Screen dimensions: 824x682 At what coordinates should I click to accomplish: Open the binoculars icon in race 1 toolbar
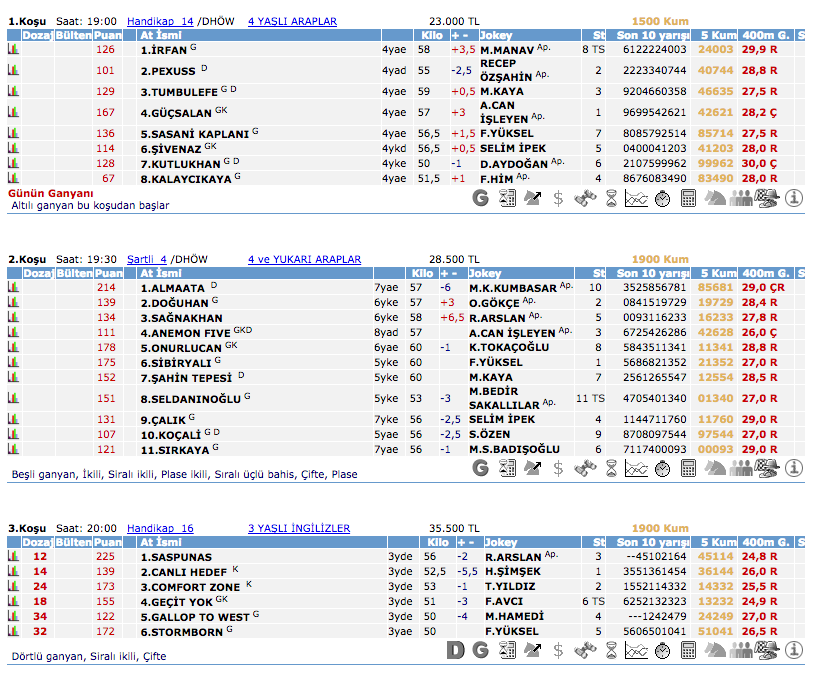(x=585, y=198)
